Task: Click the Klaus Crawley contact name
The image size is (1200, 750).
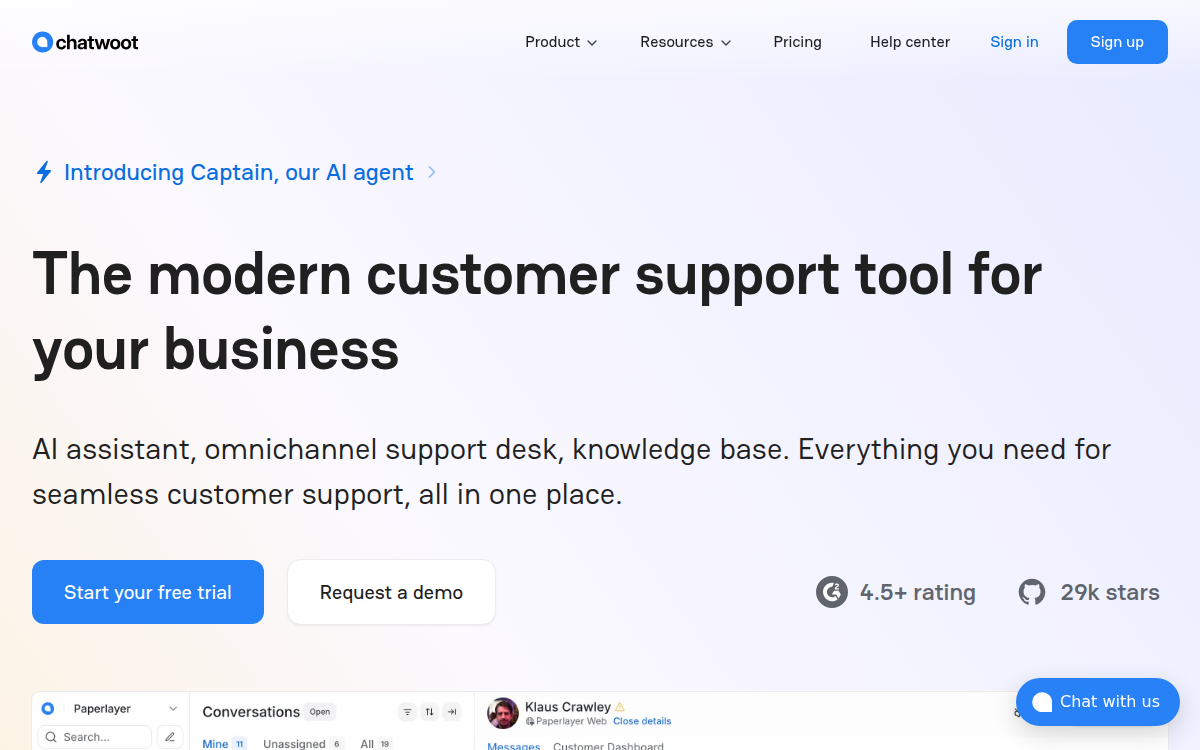Action: (568, 707)
